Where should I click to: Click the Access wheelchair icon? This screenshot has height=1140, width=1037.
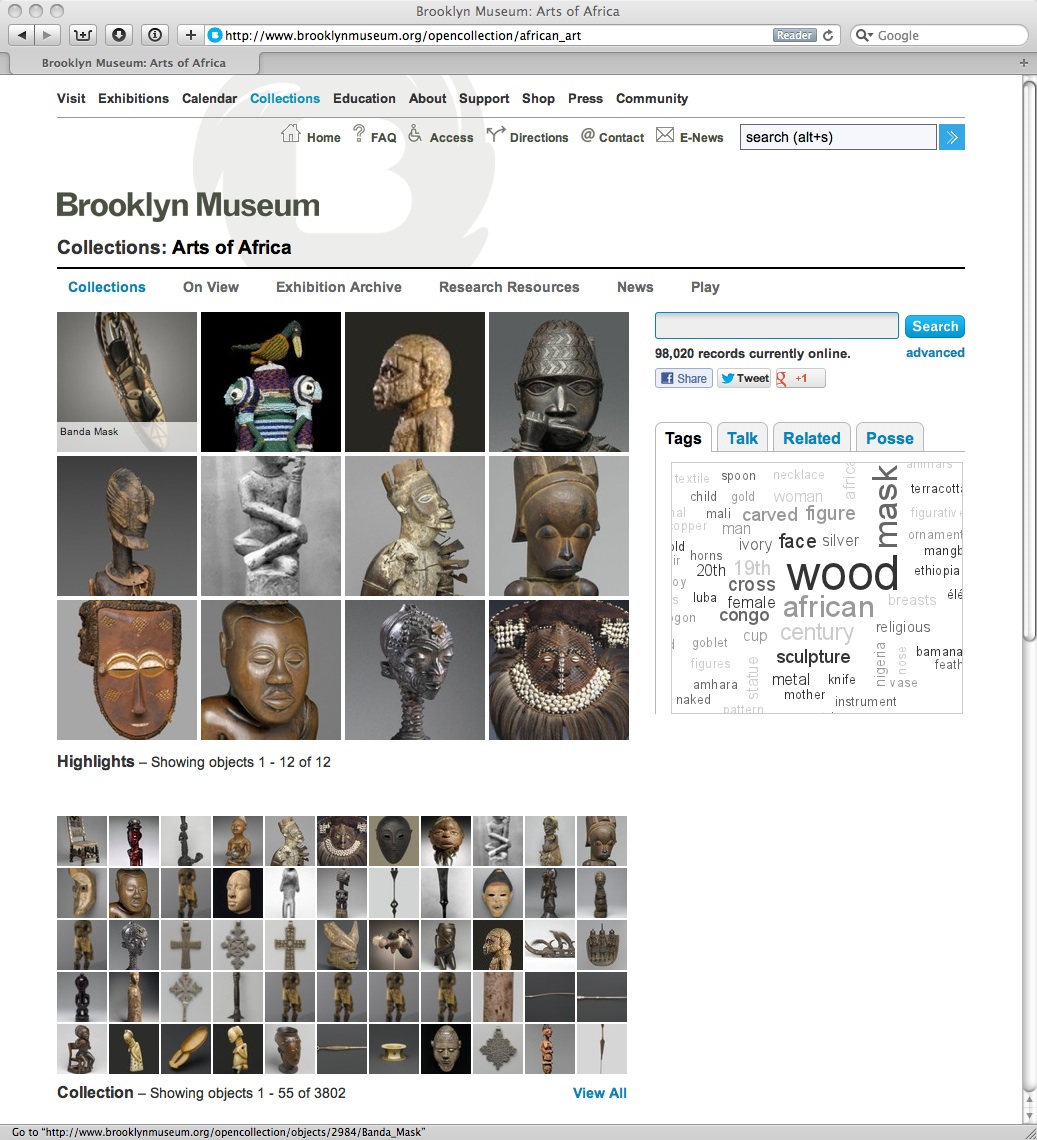point(415,135)
